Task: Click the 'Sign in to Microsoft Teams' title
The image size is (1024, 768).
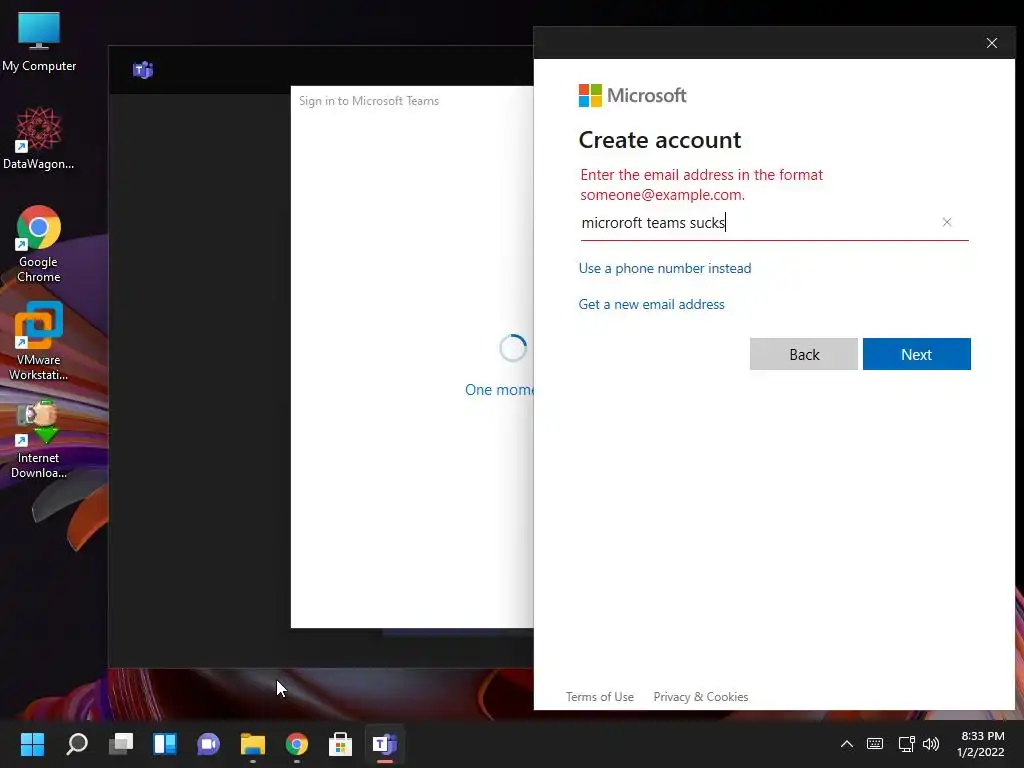Action: 369,101
